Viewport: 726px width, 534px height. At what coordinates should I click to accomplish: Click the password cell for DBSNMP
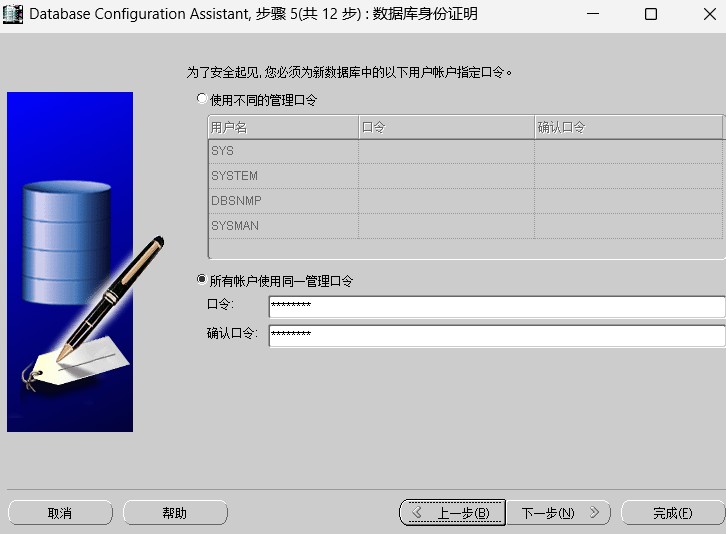[x=446, y=201]
